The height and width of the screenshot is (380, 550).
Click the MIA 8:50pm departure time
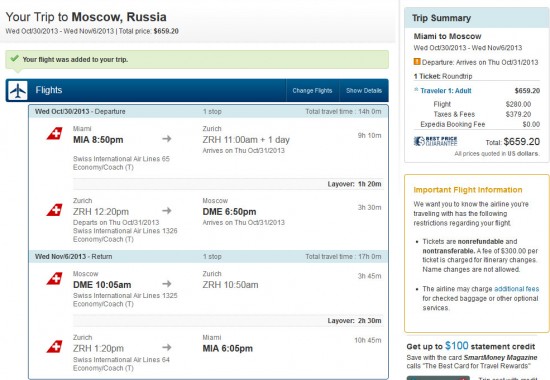(98, 140)
